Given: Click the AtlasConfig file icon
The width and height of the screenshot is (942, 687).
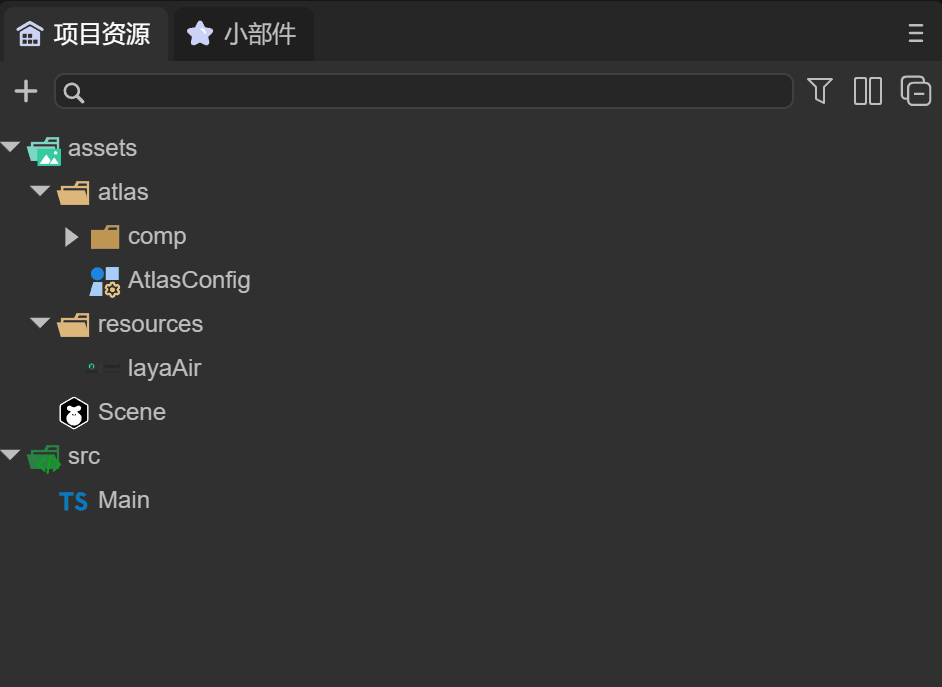Looking at the screenshot, I should point(104,281).
